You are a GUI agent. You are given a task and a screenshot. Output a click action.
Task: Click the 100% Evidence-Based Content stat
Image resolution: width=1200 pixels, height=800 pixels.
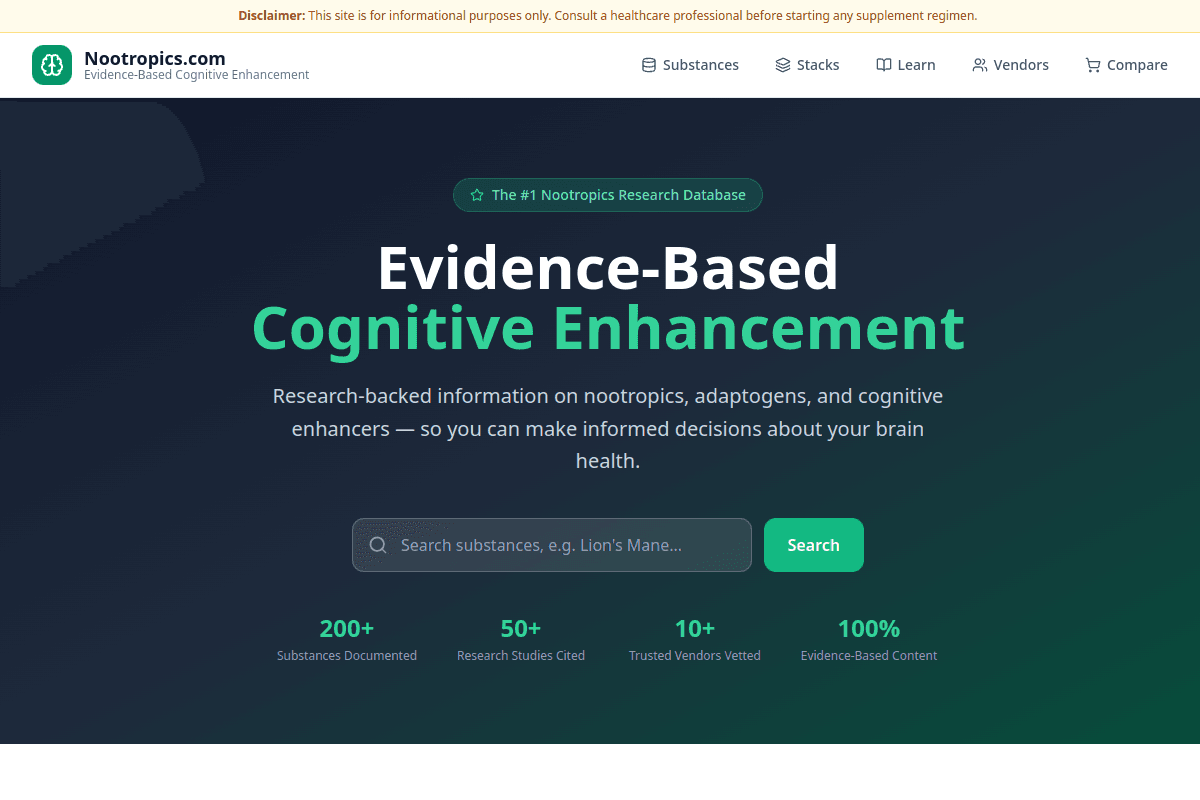[869, 640]
